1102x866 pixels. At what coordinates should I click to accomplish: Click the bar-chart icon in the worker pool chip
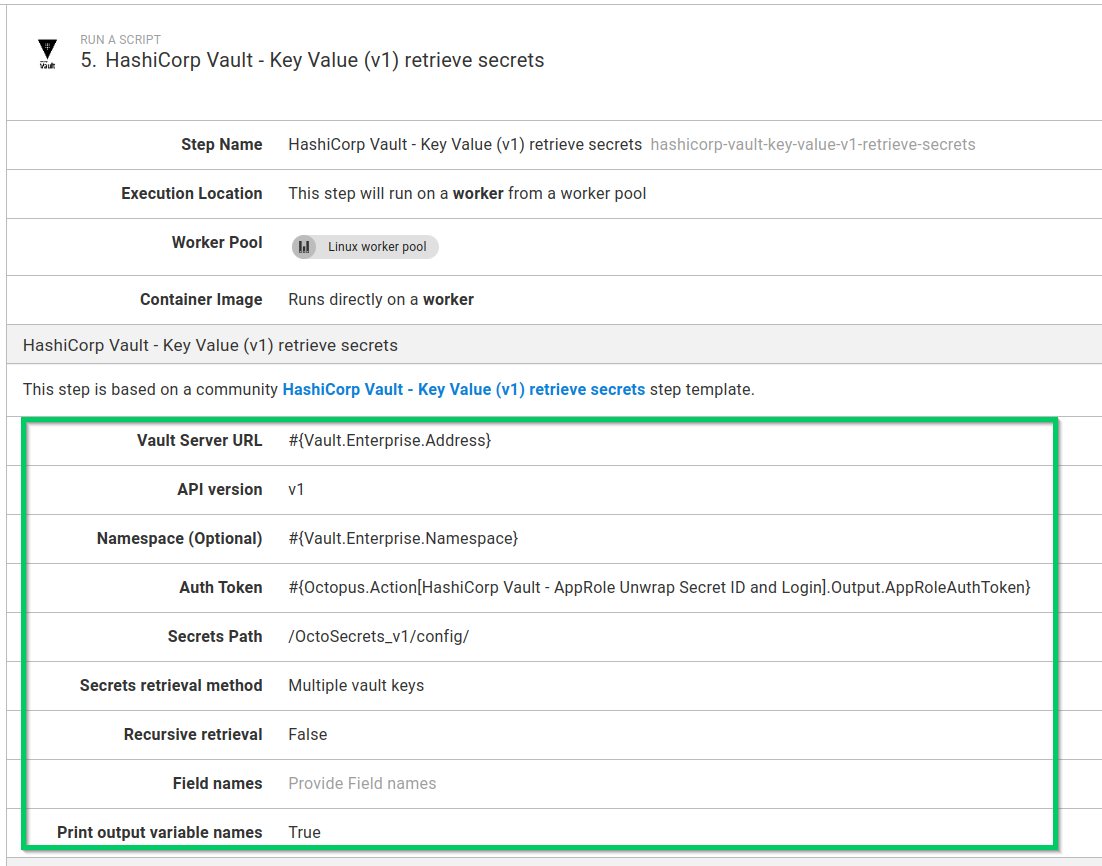(x=304, y=246)
